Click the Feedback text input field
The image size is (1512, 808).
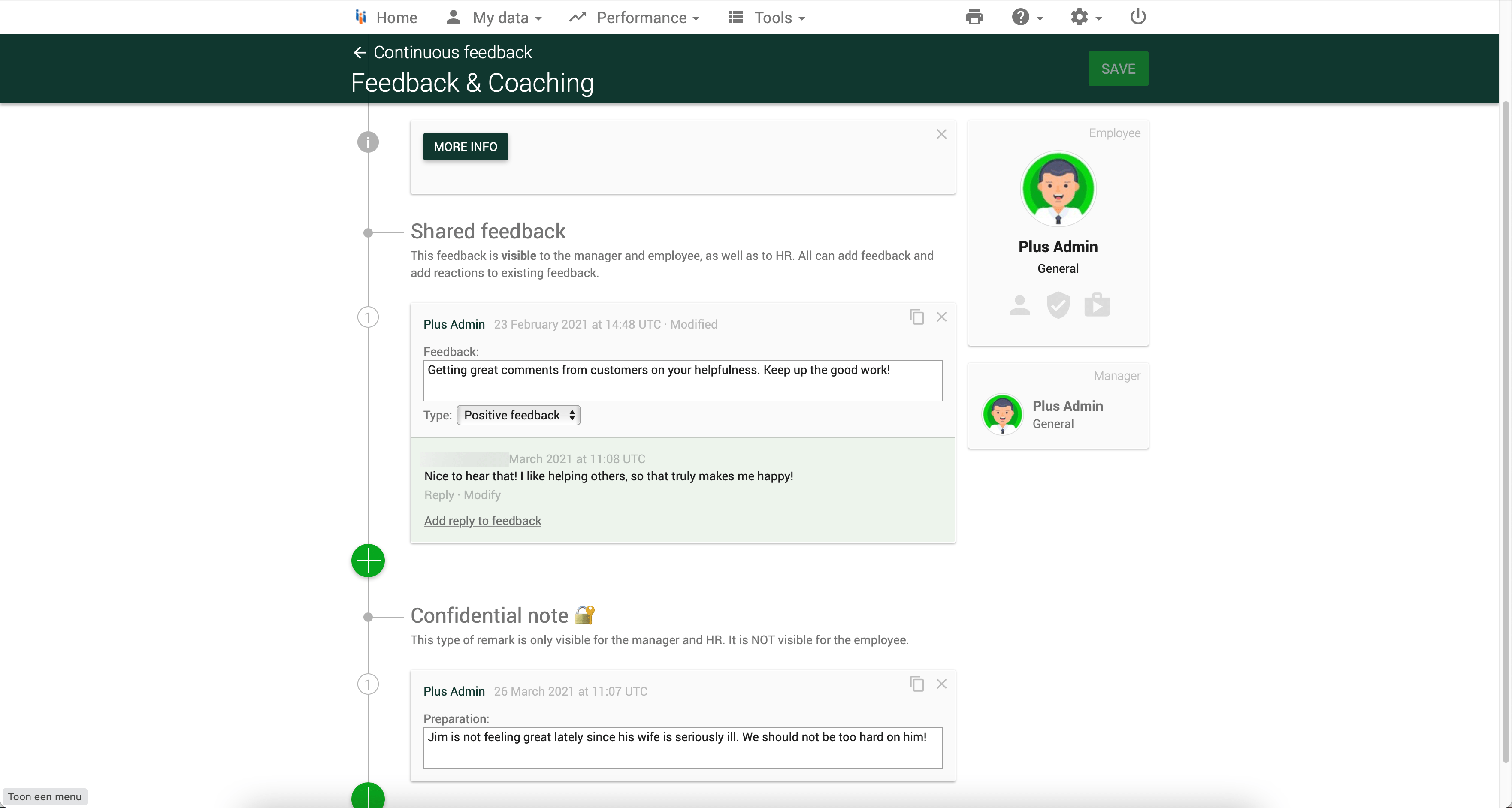click(682, 381)
